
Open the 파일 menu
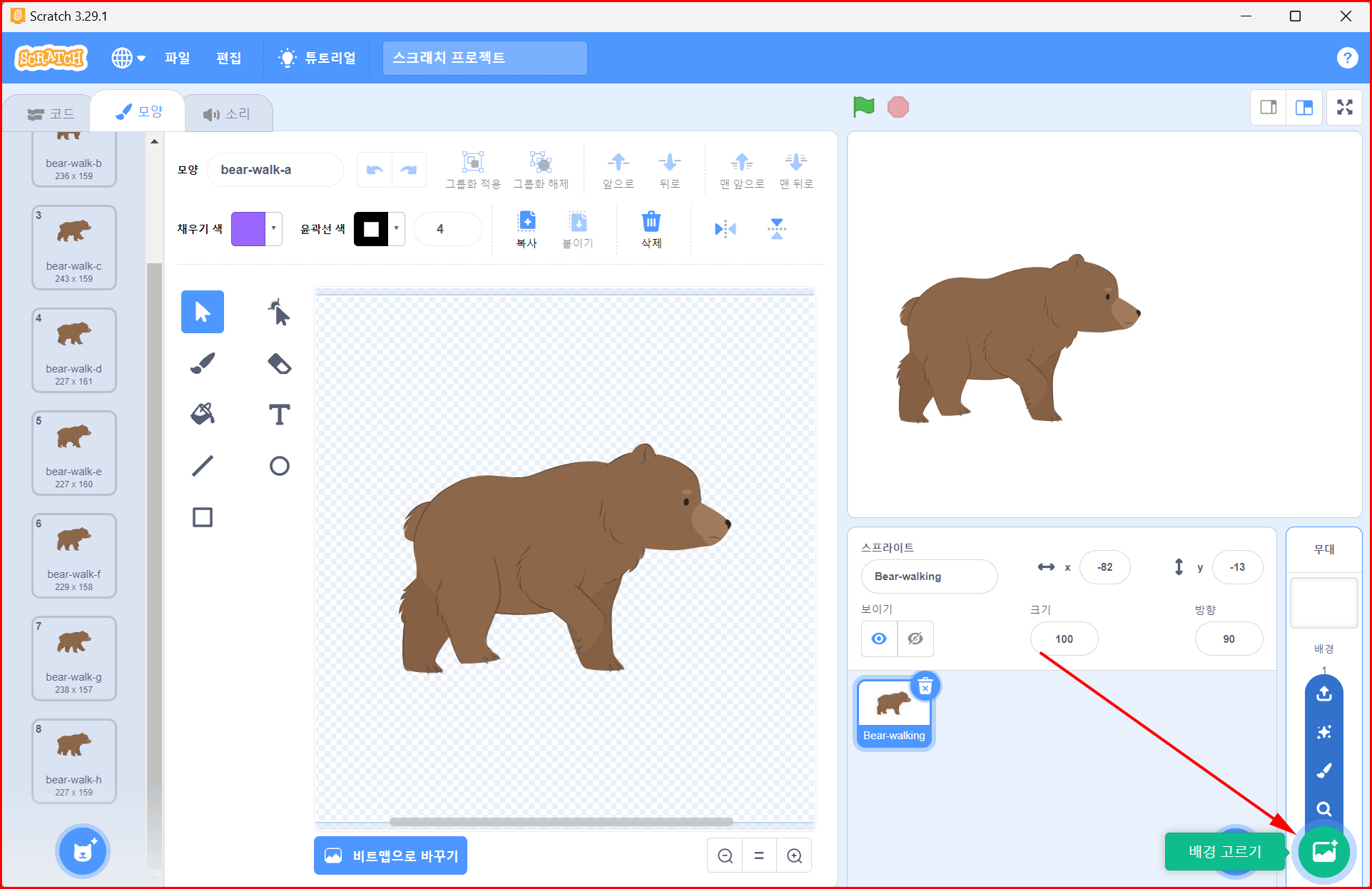(x=177, y=58)
